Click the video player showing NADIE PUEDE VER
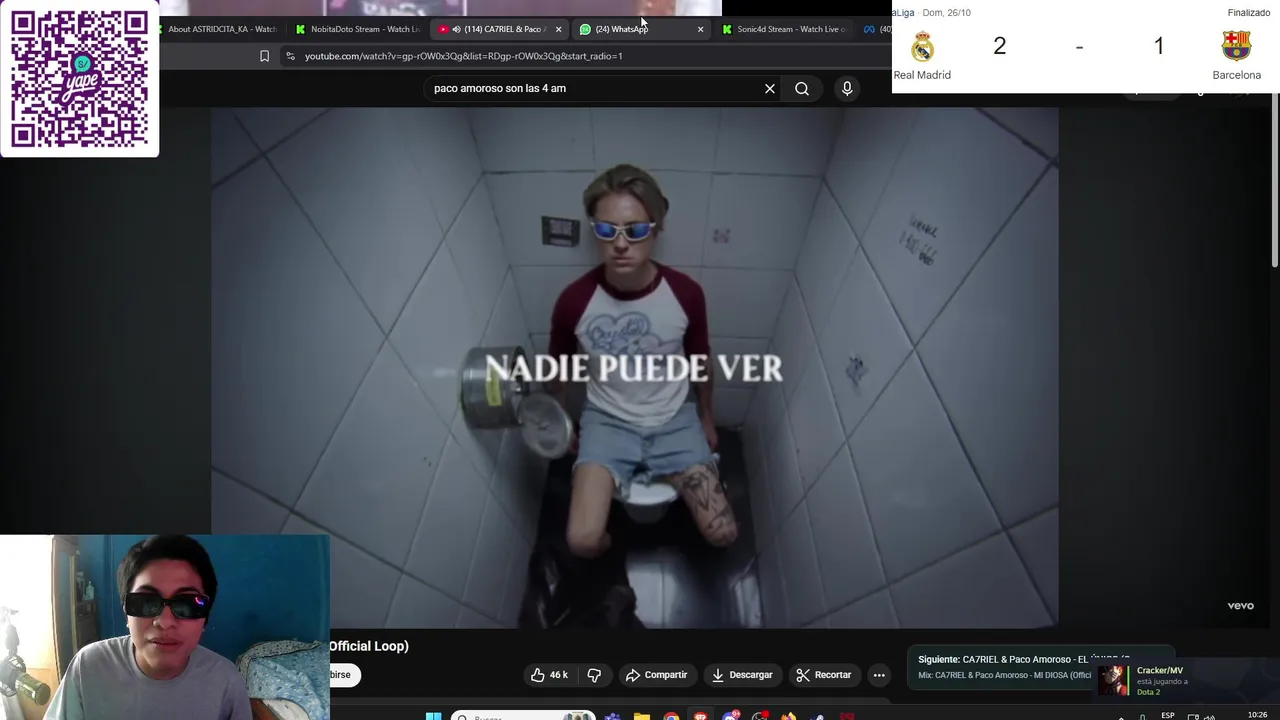Viewport: 1280px width, 720px height. click(x=634, y=368)
